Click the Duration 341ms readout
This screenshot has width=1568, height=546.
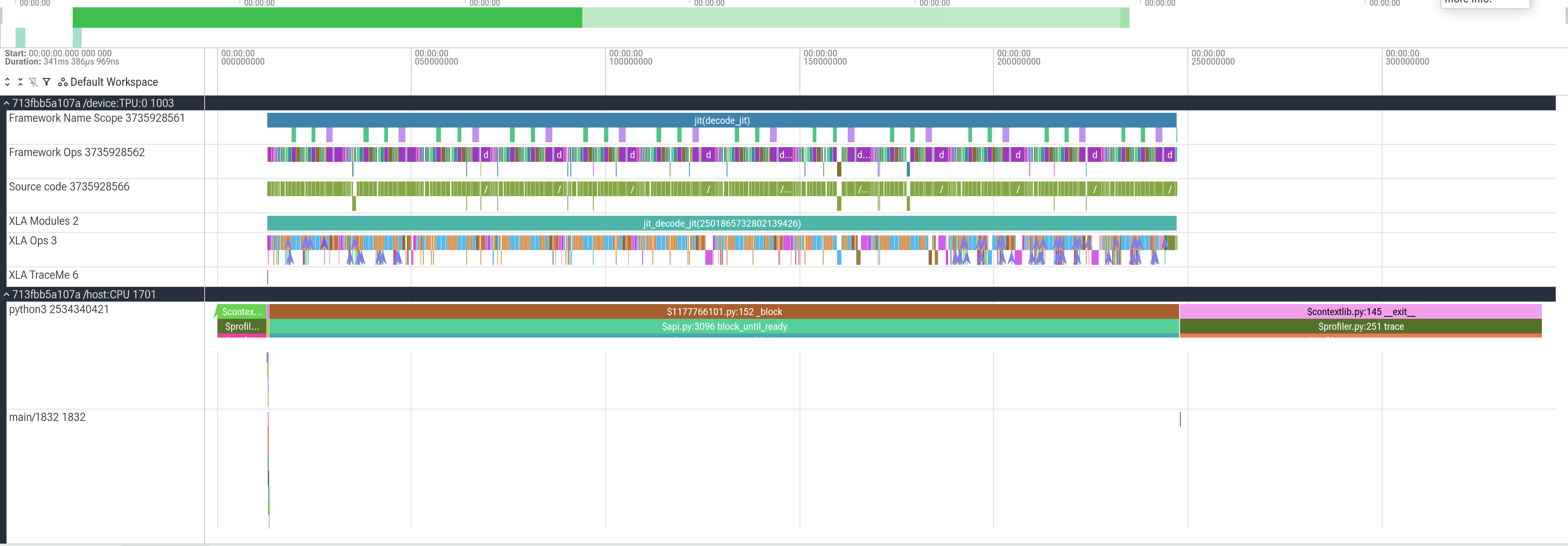(62, 62)
